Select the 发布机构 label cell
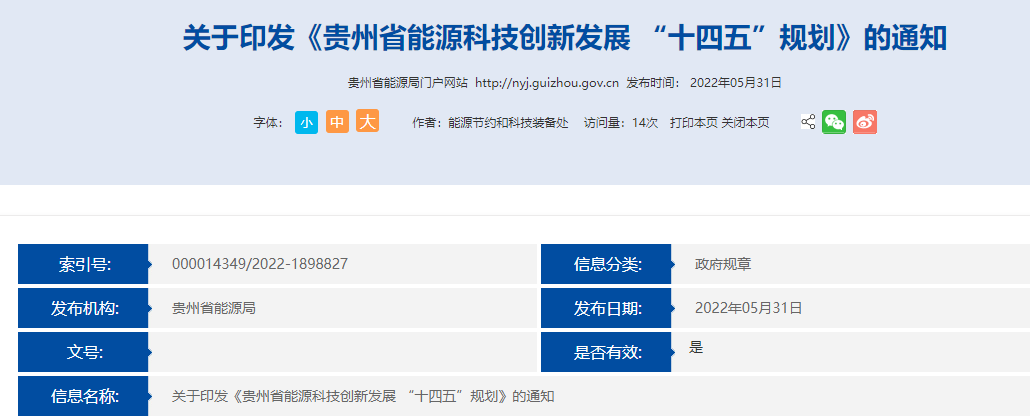This screenshot has height=417, width=1030. pos(84,308)
